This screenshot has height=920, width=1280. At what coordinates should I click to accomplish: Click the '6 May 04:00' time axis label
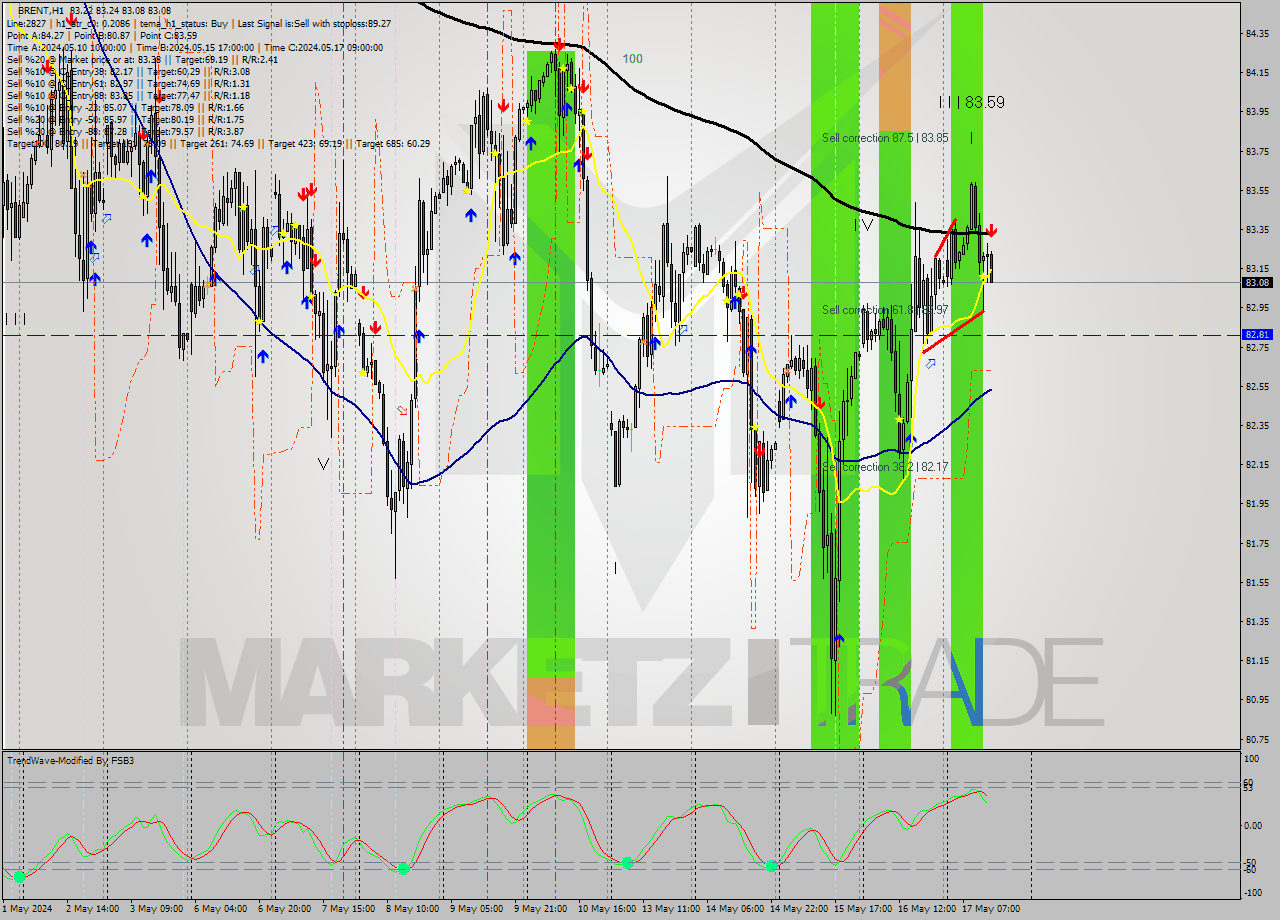[x=220, y=909]
